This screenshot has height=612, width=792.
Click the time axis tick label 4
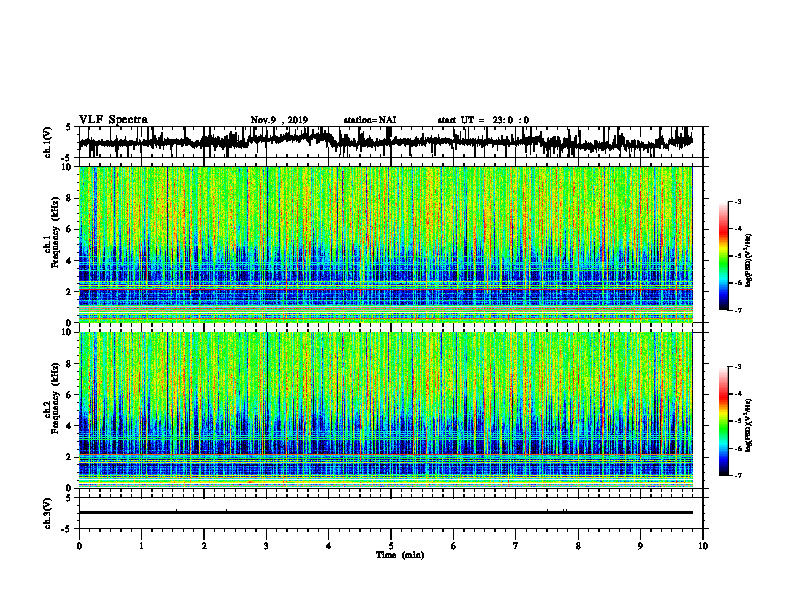point(329,546)
